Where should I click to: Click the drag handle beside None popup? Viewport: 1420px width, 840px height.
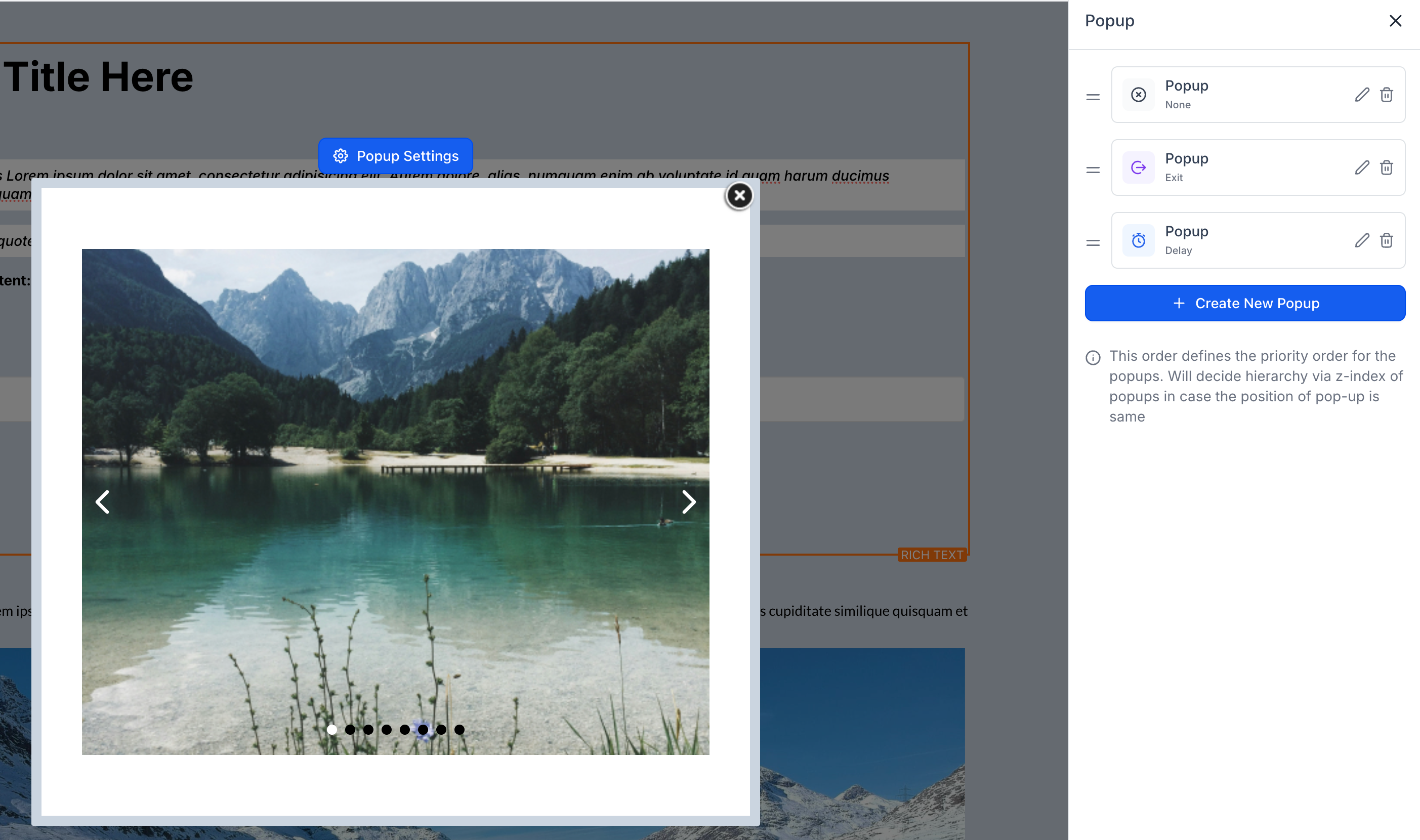click(1092, 97)
